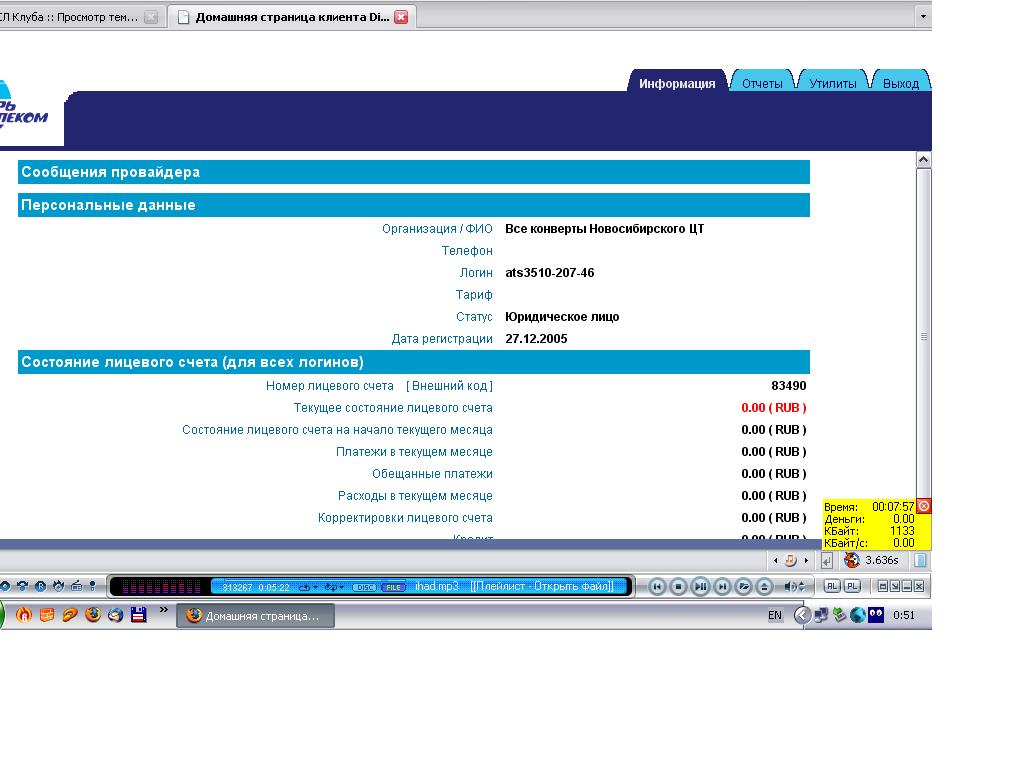The image size is (1024, 768).
Task: Click the speaker volume icon in player
Action: point(790,587)
